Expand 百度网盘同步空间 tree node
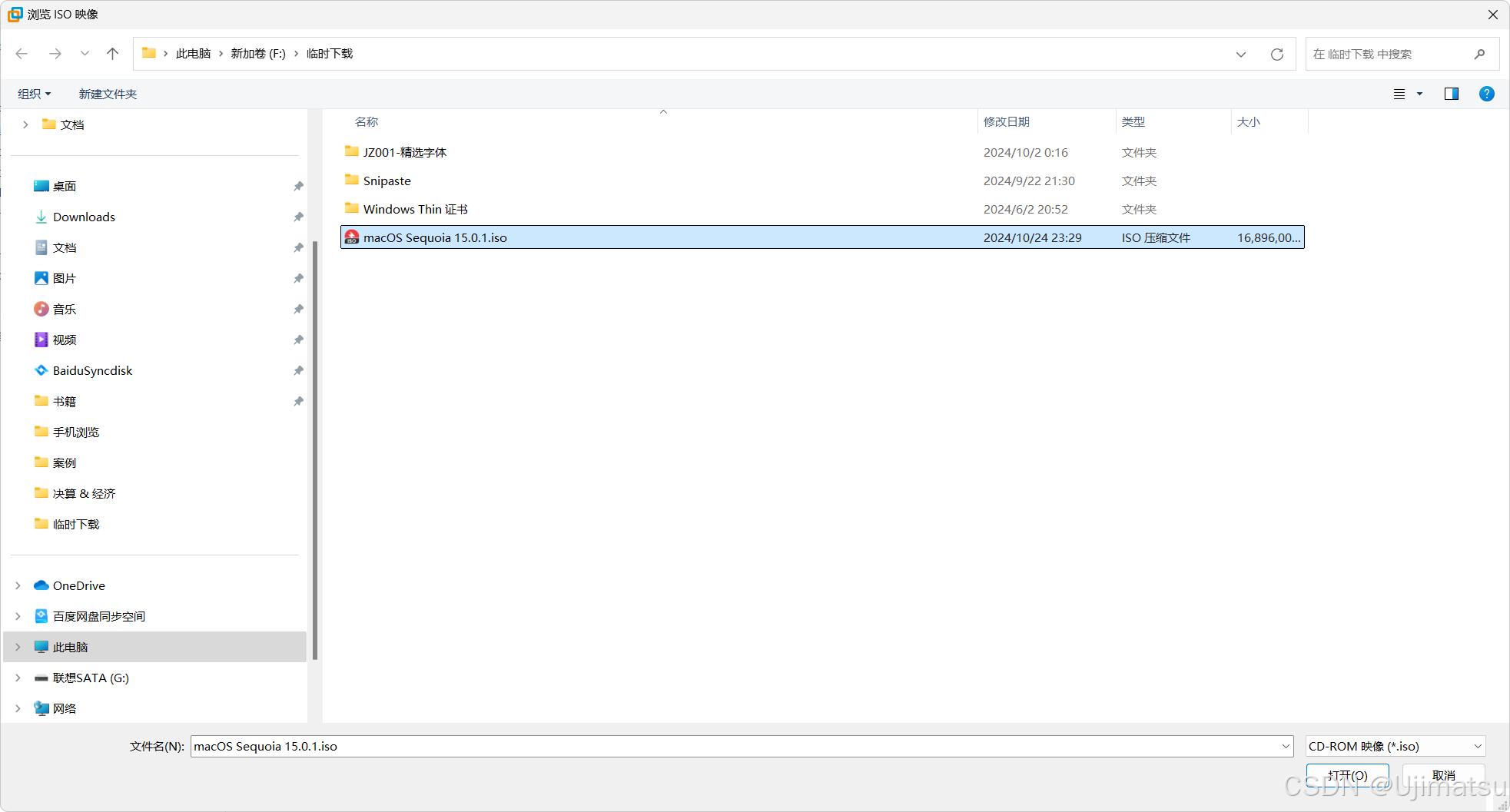1510x812 pixels. pos(18,616)
